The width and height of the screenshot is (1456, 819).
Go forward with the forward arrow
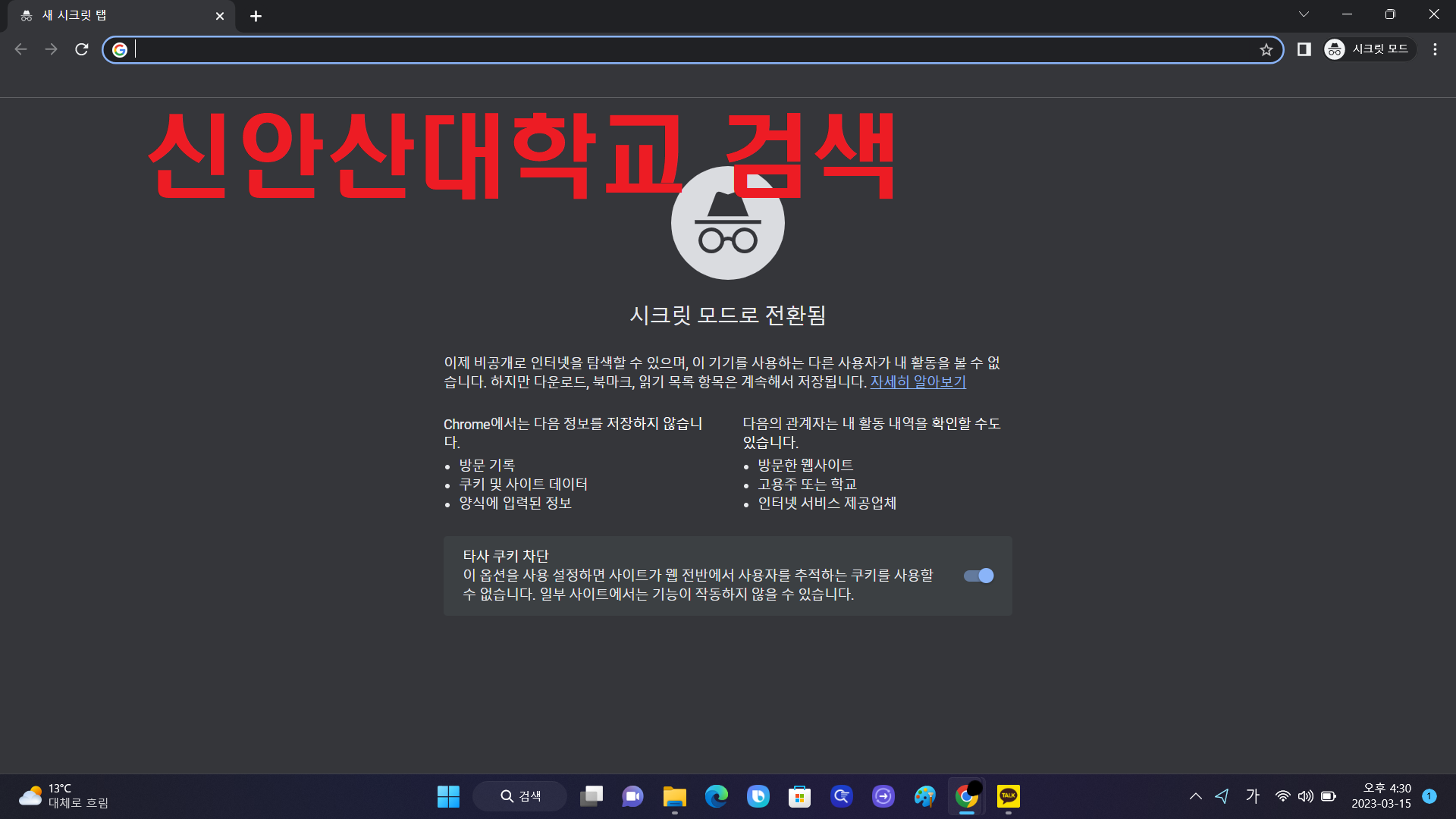[51, 49]
